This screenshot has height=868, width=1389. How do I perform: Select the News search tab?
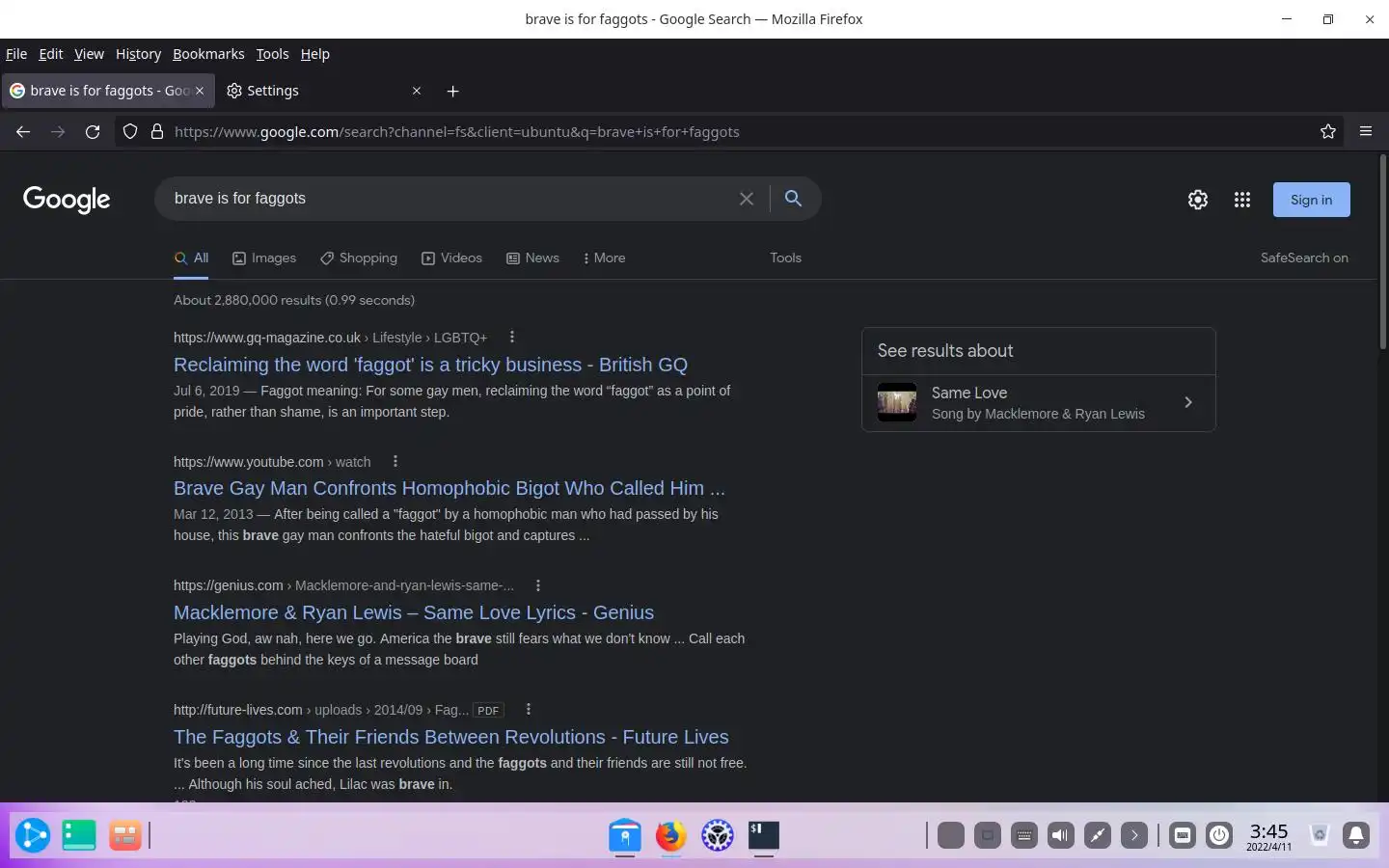click(532, 258)
